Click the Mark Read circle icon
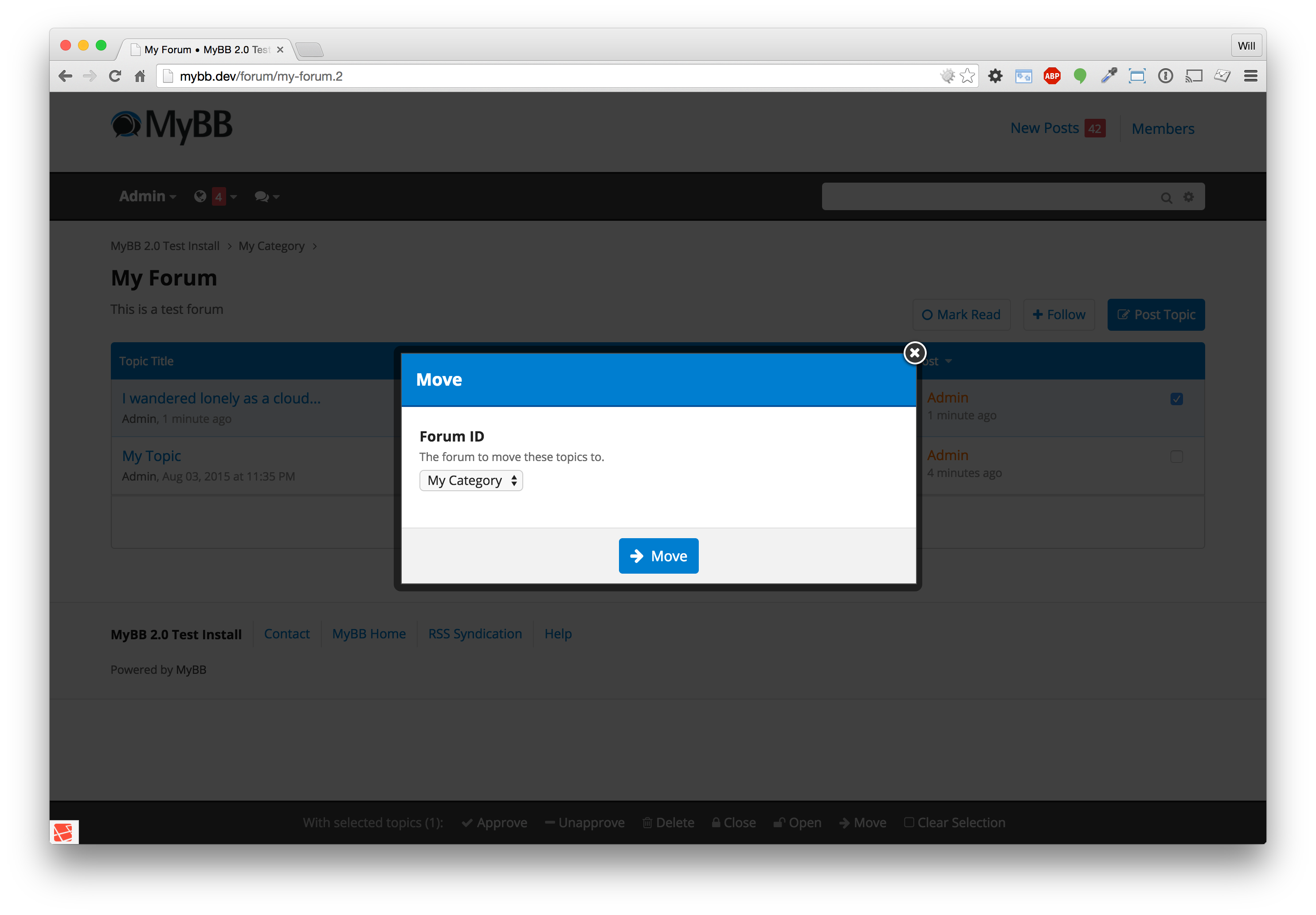This screenshot has height=915, width=1316. pos(927,314)
